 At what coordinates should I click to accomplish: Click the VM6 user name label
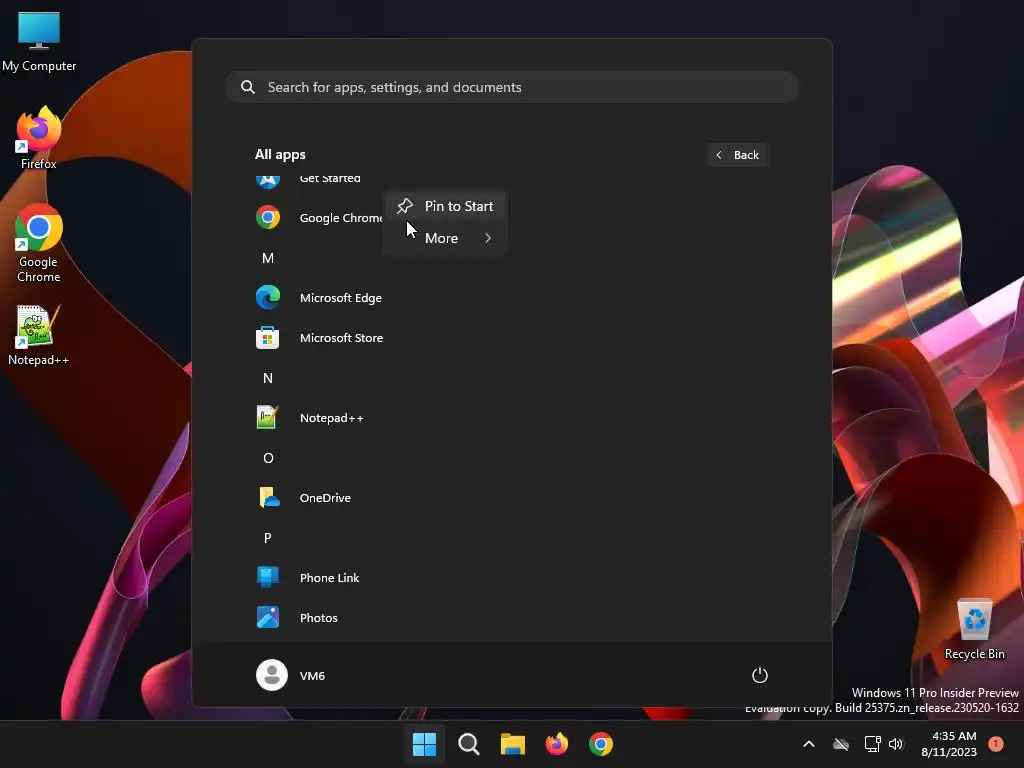point(312,676)
